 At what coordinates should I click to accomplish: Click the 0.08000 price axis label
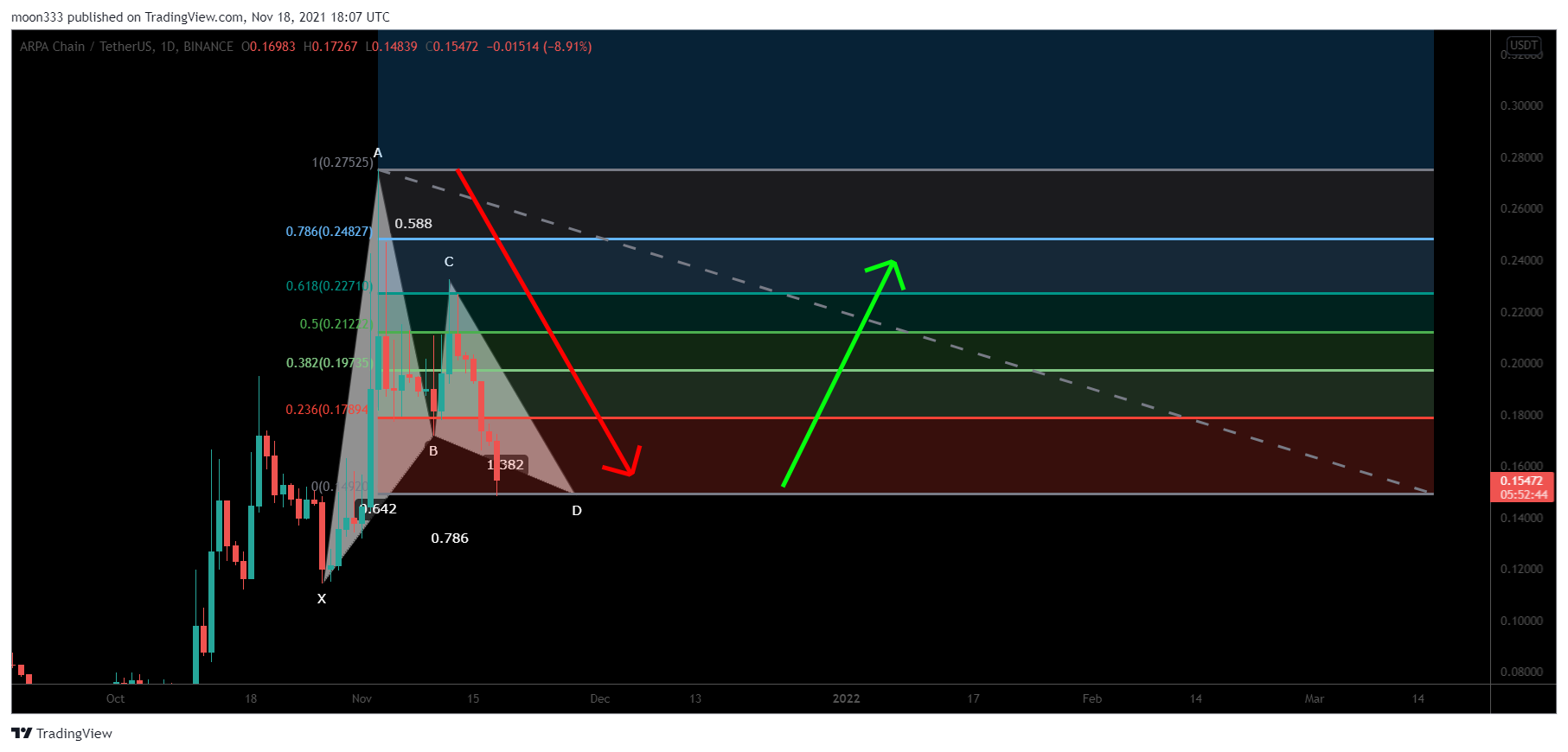pyautogui.click(x=1521, y=672)
